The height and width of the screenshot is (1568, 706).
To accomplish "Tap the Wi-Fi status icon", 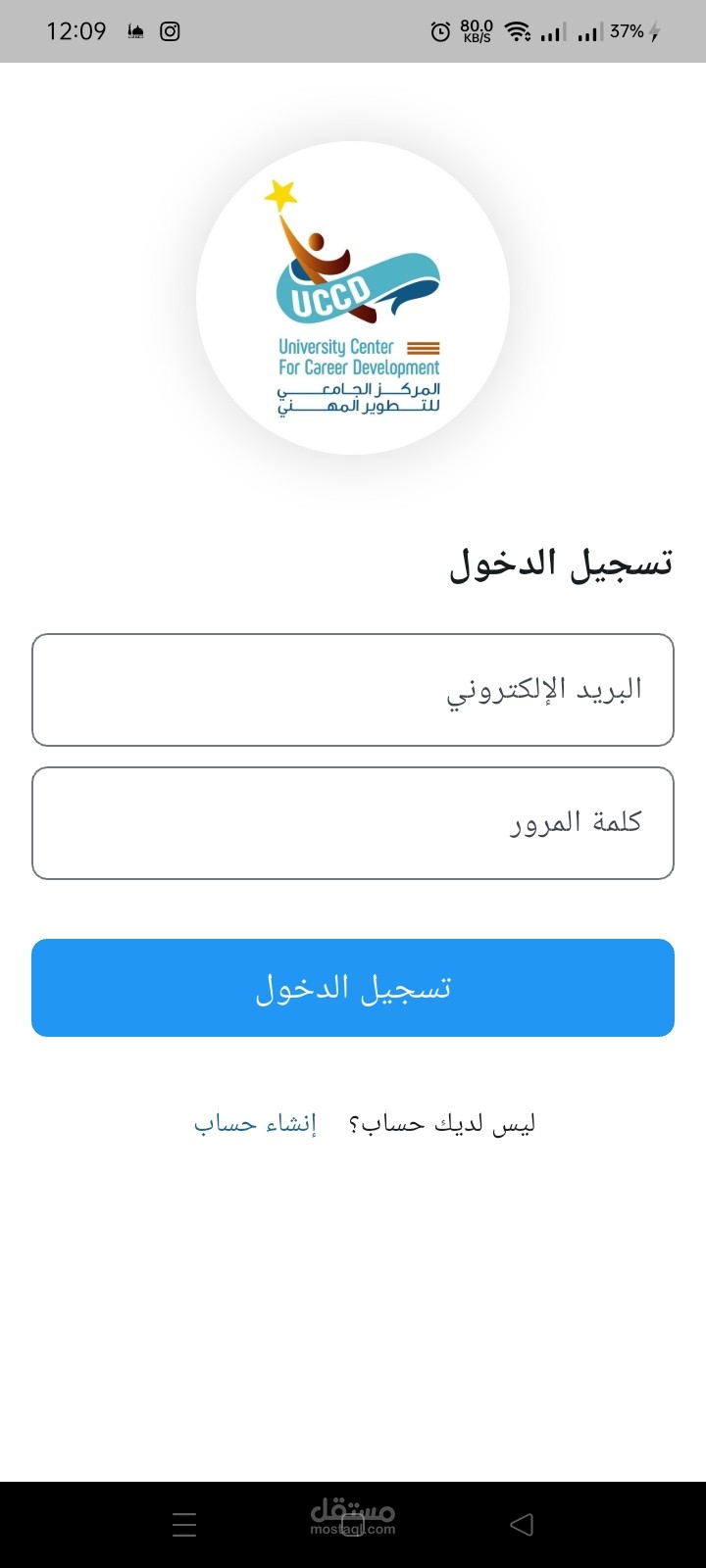I will [518, 32].
